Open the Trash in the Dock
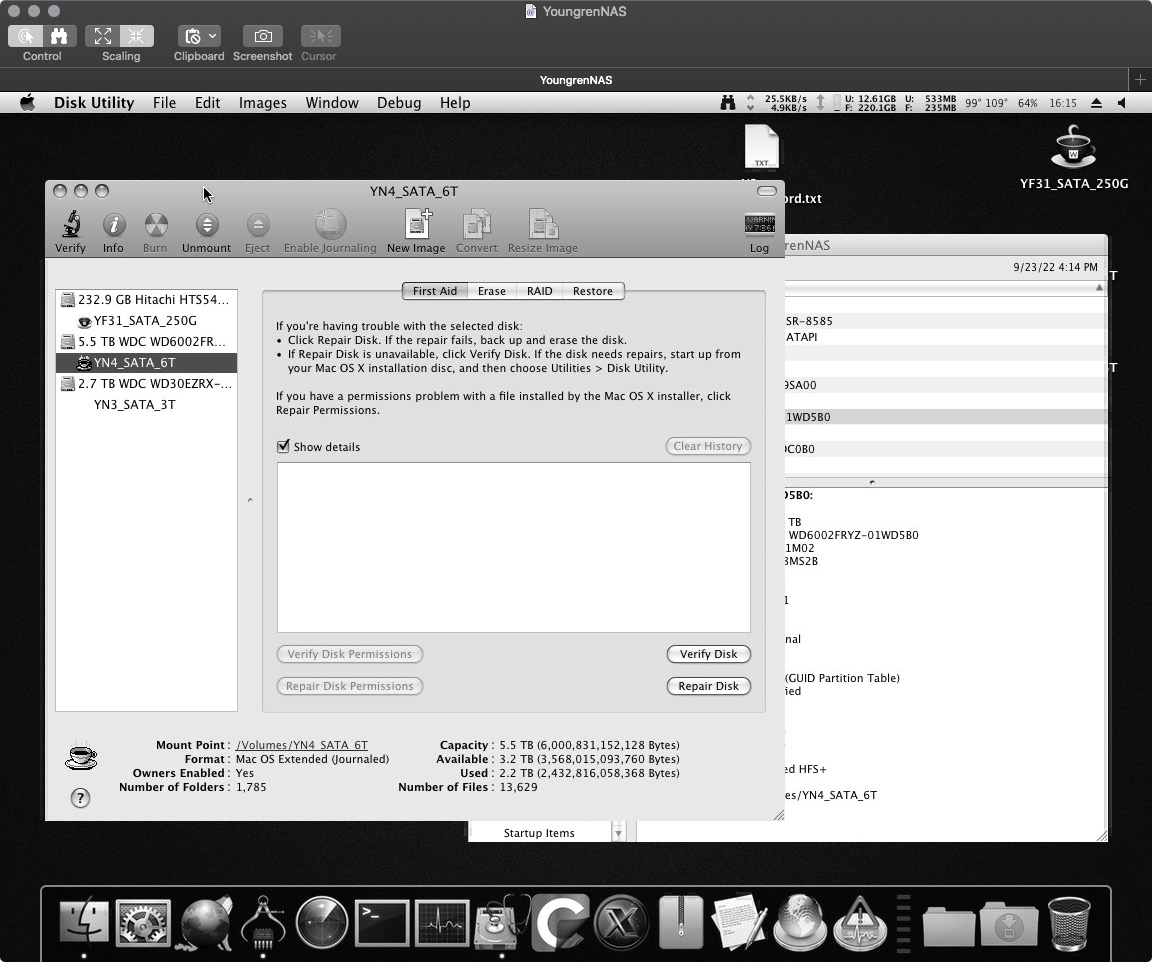1152x962 pixels. pyautogui.click(x=1069, y=923)
